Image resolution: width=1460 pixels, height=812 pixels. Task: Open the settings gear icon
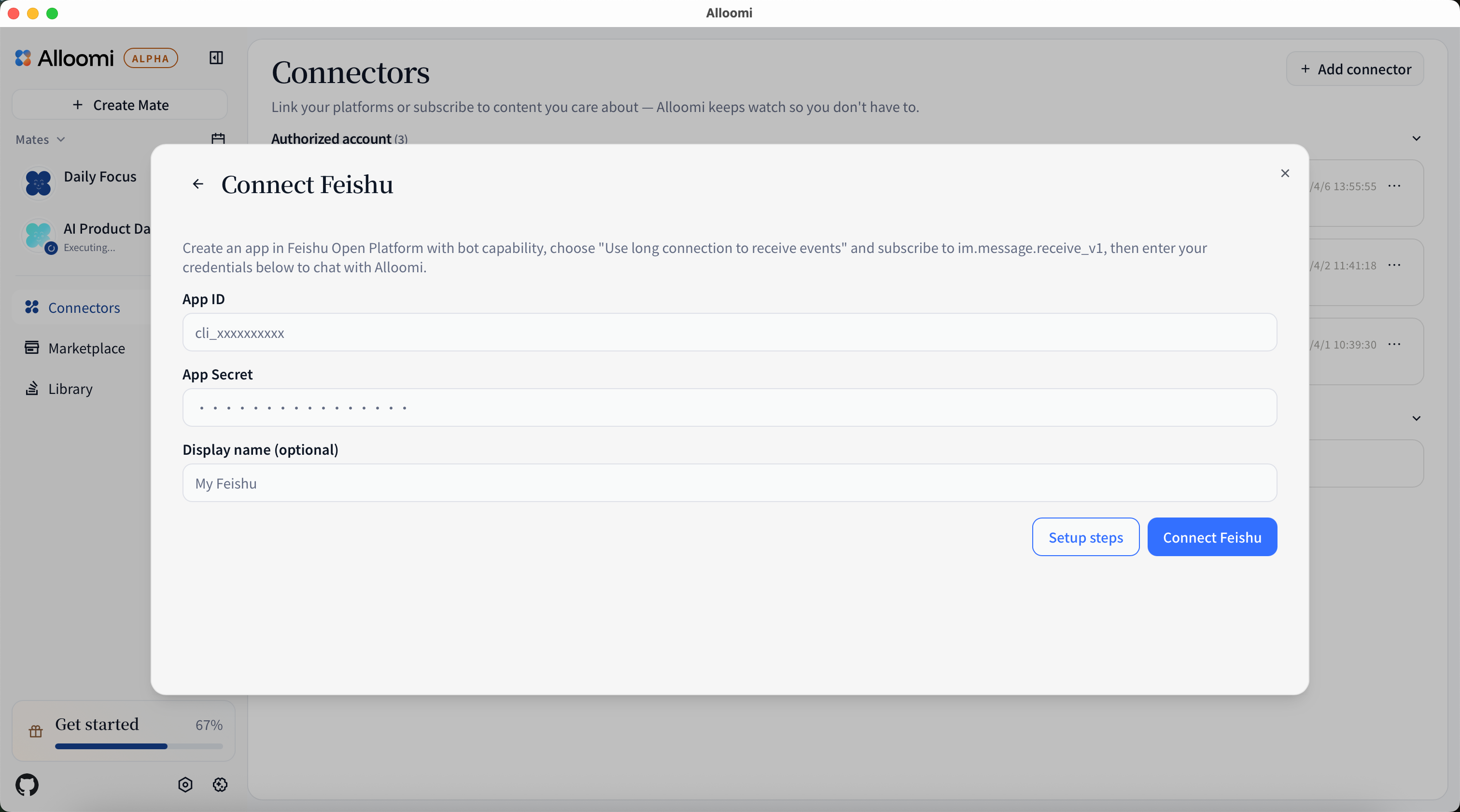[x=220, y=785]
